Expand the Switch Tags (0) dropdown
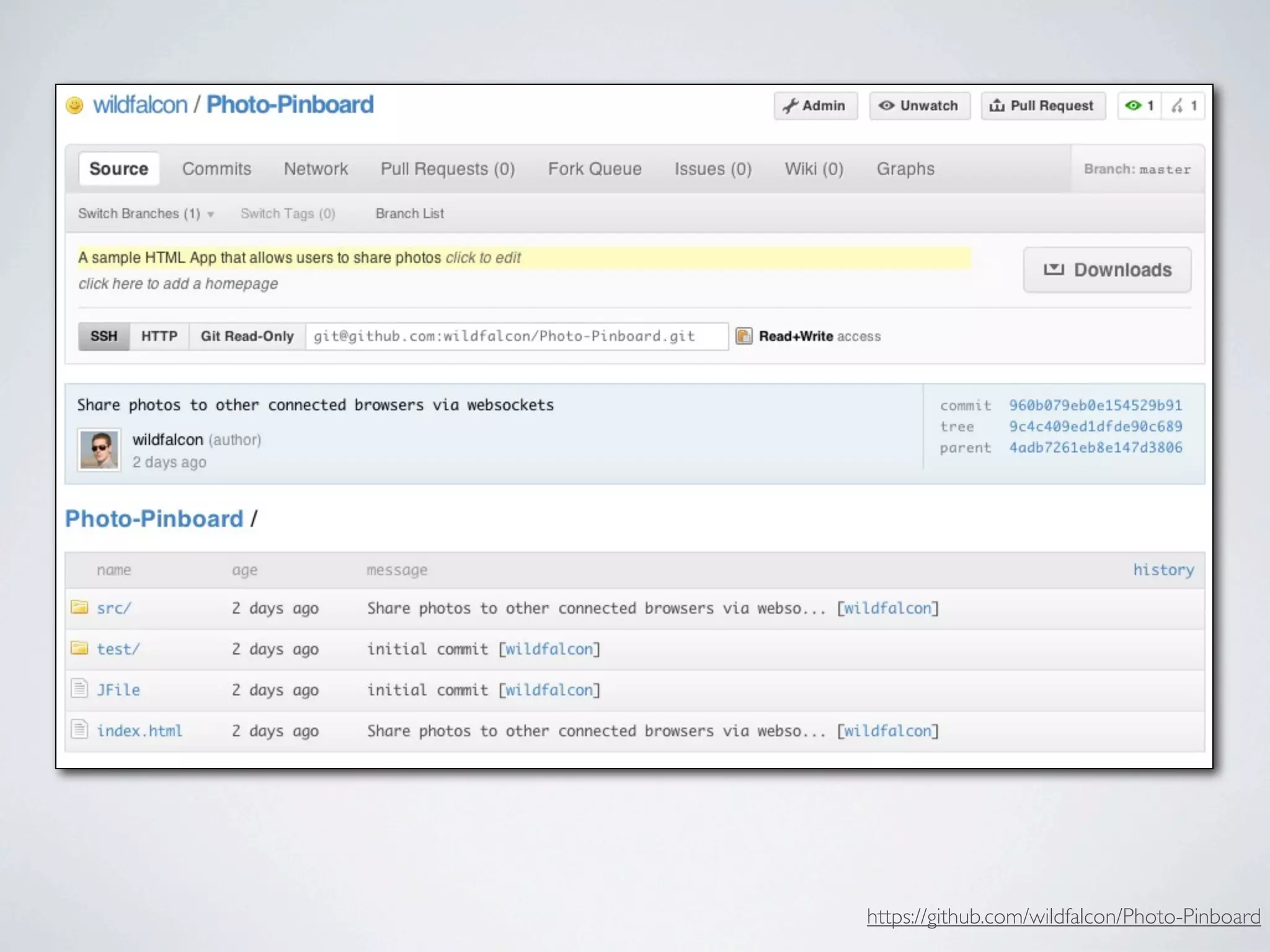 coord(288,213)
